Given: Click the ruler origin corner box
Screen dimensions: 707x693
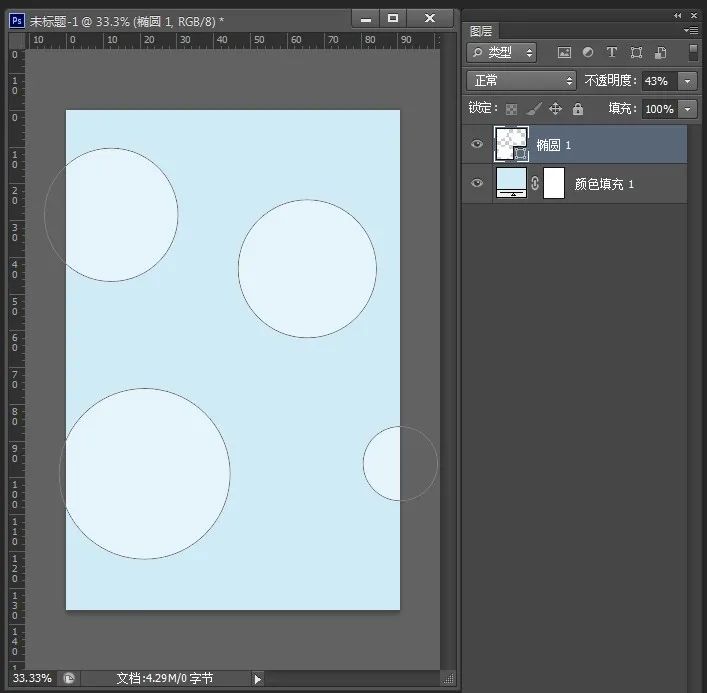Looking at the screenshot, I should 17,40.
